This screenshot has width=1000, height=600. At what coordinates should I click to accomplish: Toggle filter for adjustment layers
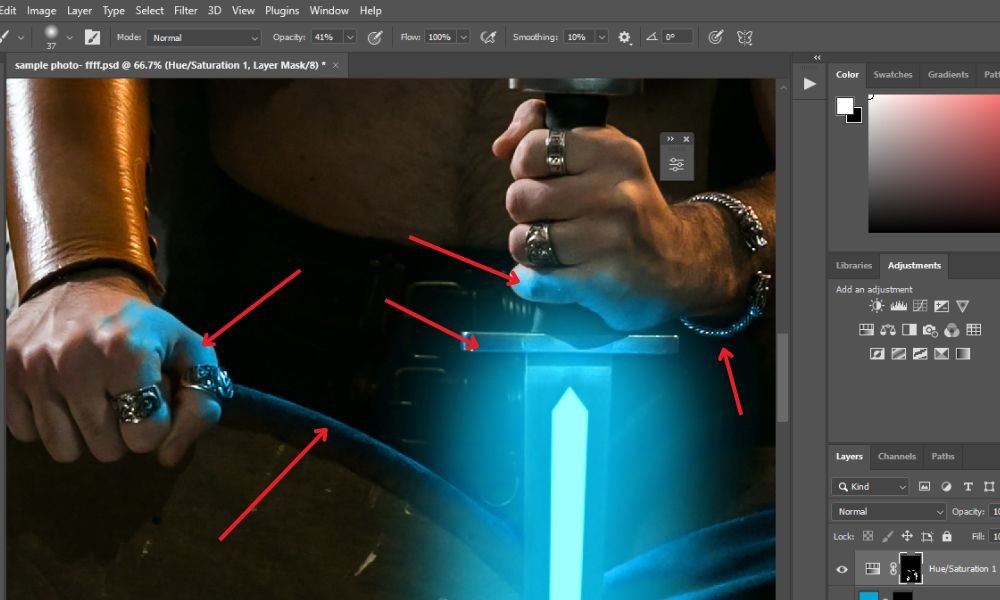click(946, 487)
